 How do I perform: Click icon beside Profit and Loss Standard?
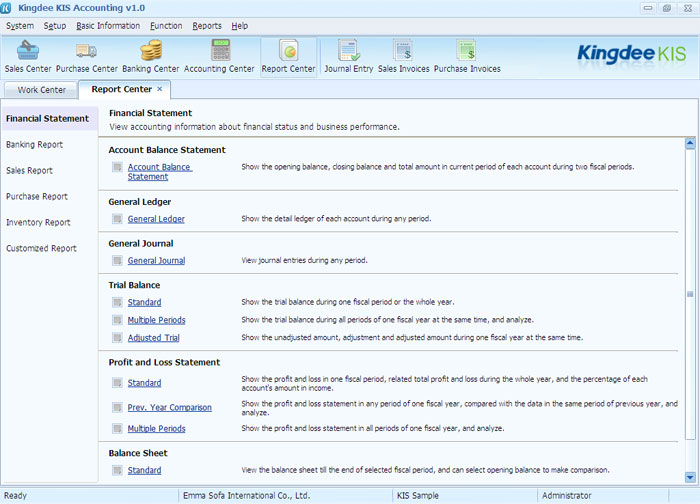[x=117, y=383]
